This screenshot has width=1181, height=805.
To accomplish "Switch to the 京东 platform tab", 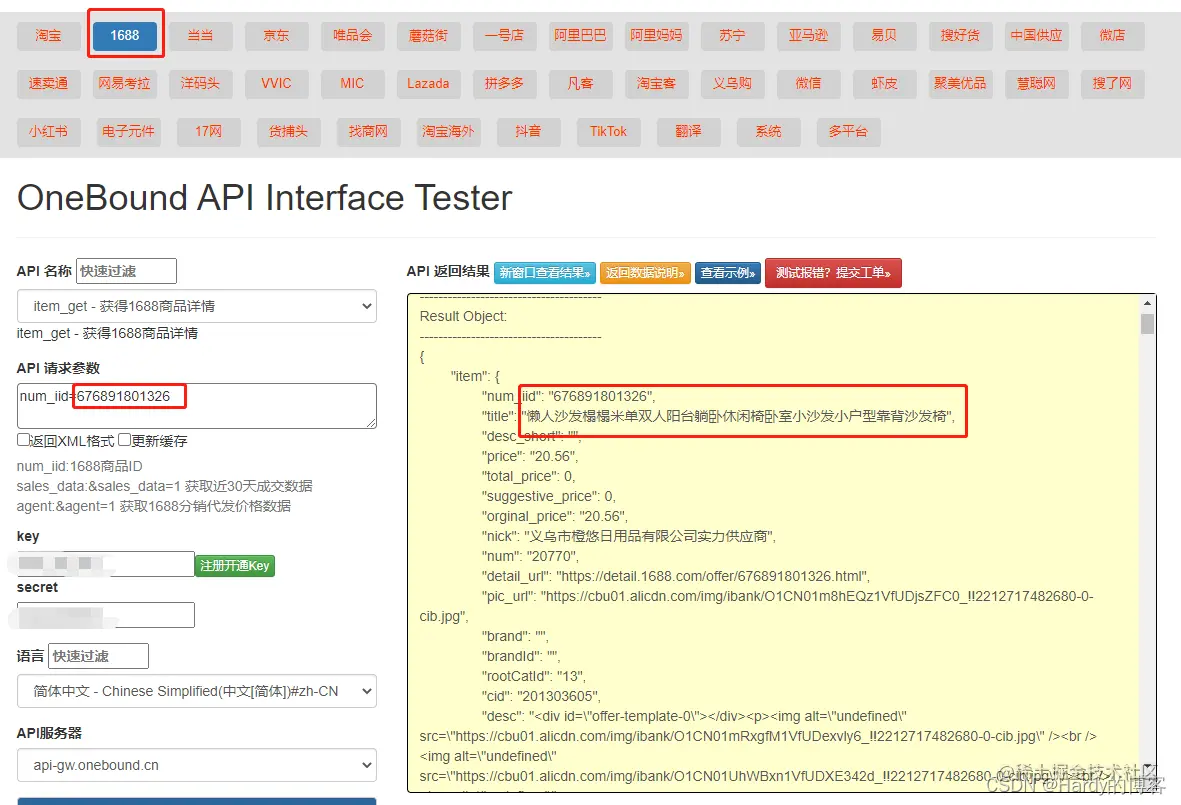I will (276, 35).
